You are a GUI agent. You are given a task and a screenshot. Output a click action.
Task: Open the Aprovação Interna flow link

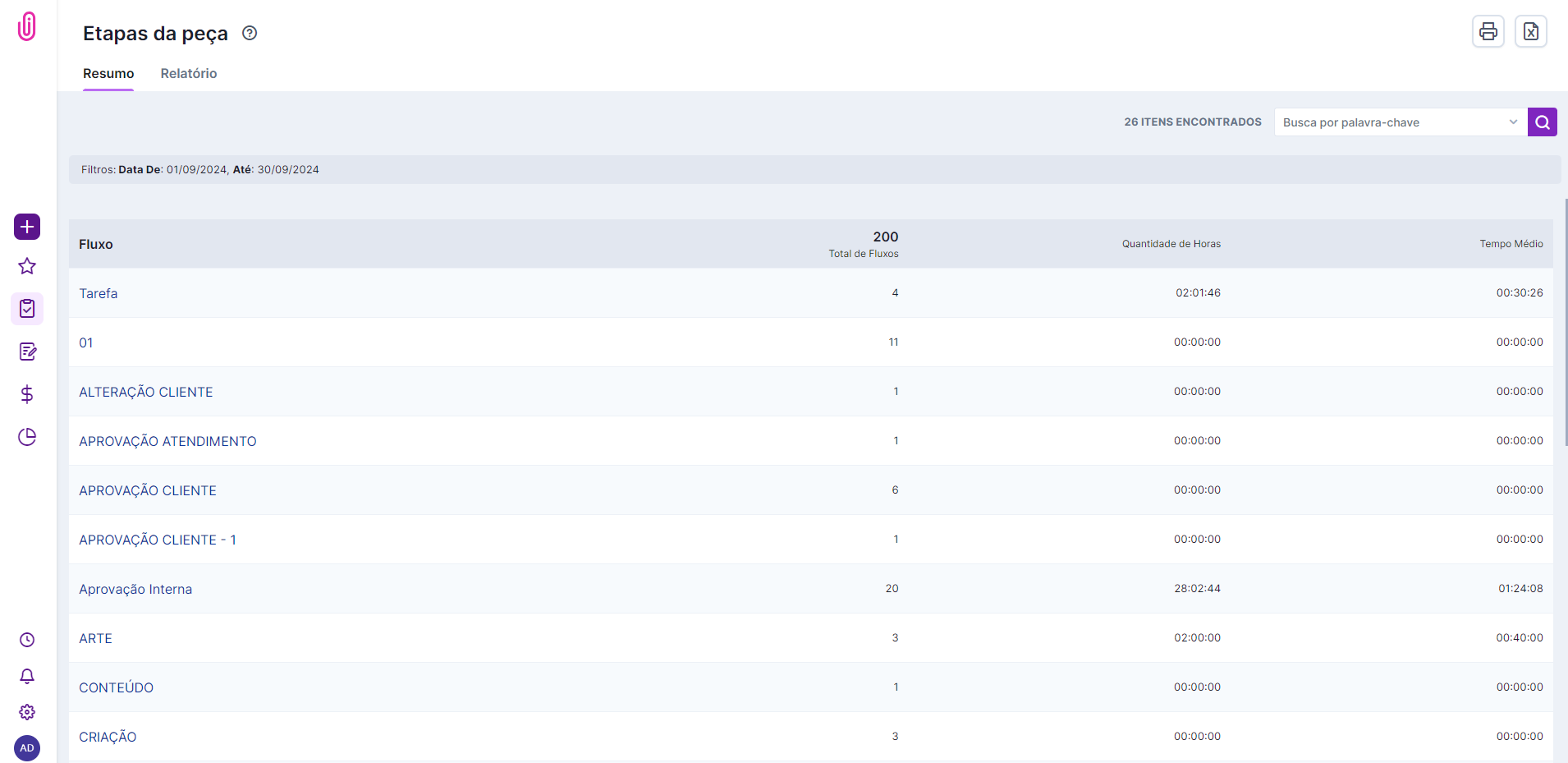coord(135,589)
